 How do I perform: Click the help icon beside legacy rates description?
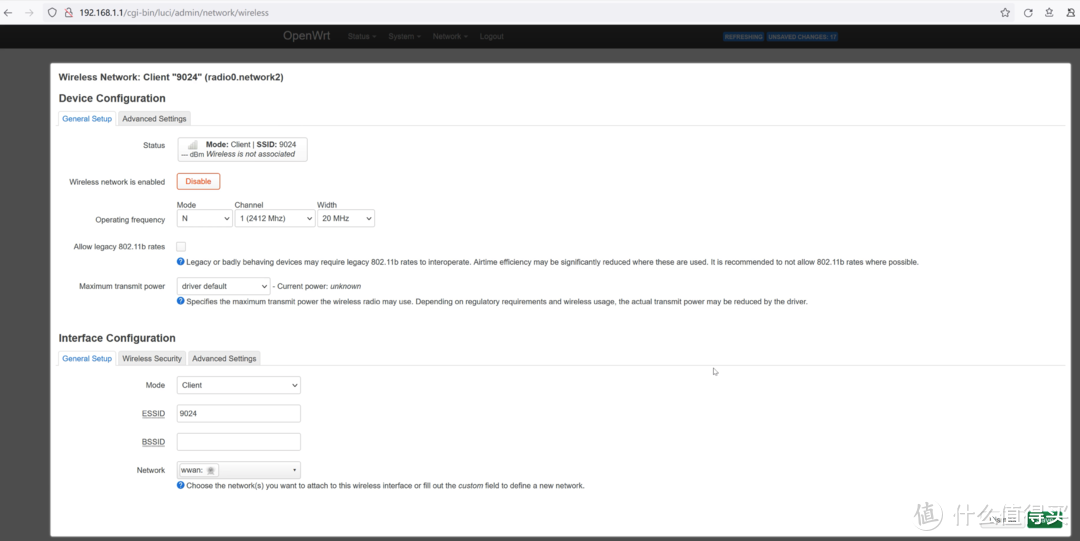[x=180, y=261]
